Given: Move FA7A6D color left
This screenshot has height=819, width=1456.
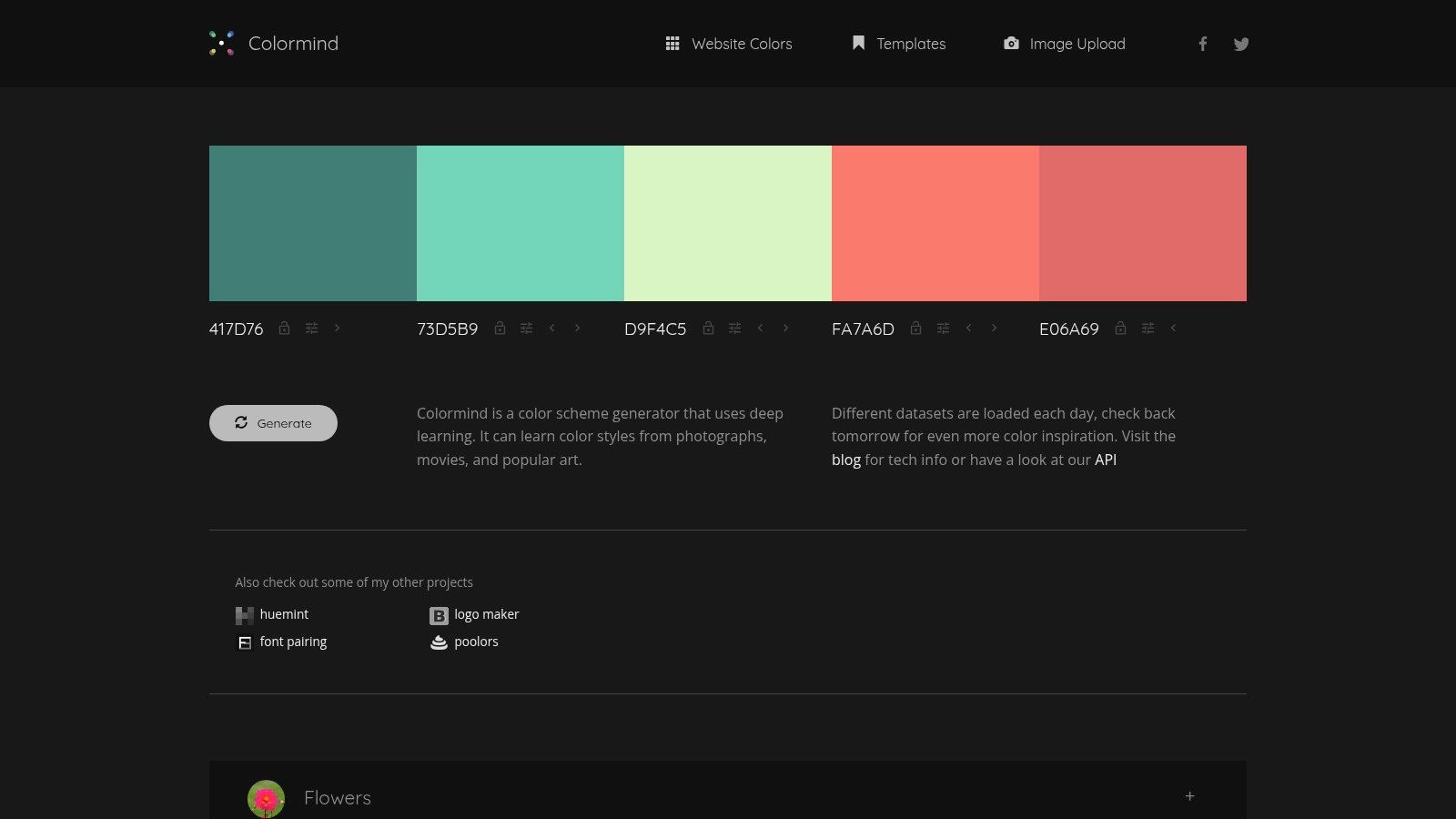Looking at the screenshot, I should click(x=968, y=328).
